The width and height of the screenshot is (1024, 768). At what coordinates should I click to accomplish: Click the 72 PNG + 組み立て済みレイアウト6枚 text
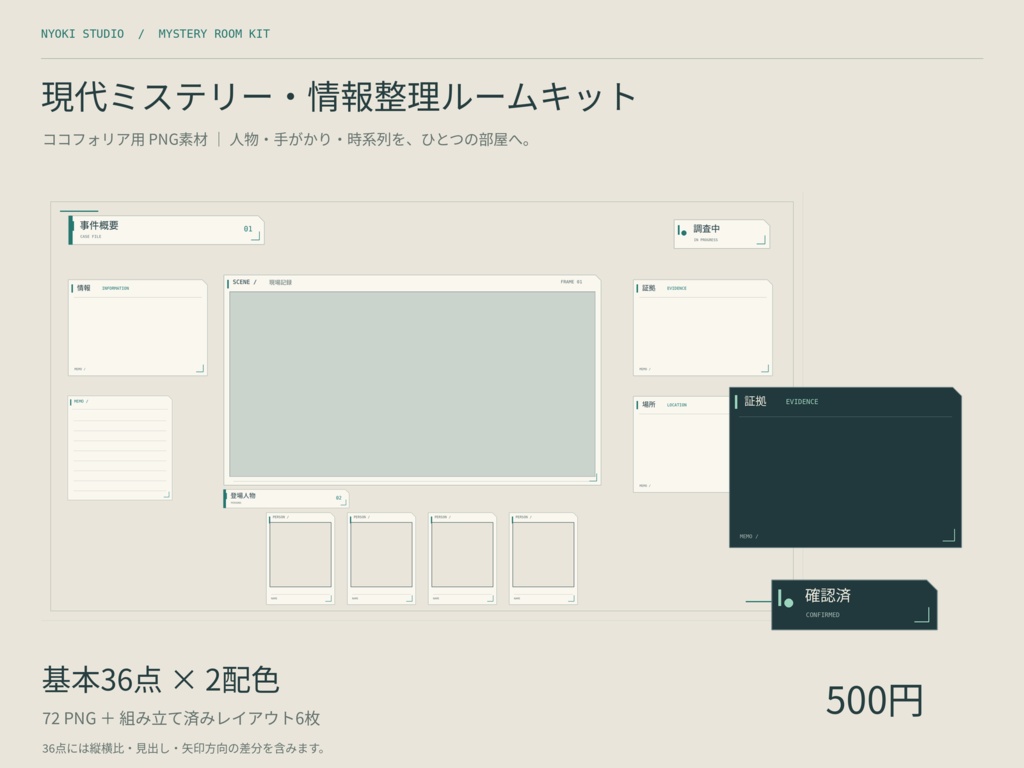point(182,718)
